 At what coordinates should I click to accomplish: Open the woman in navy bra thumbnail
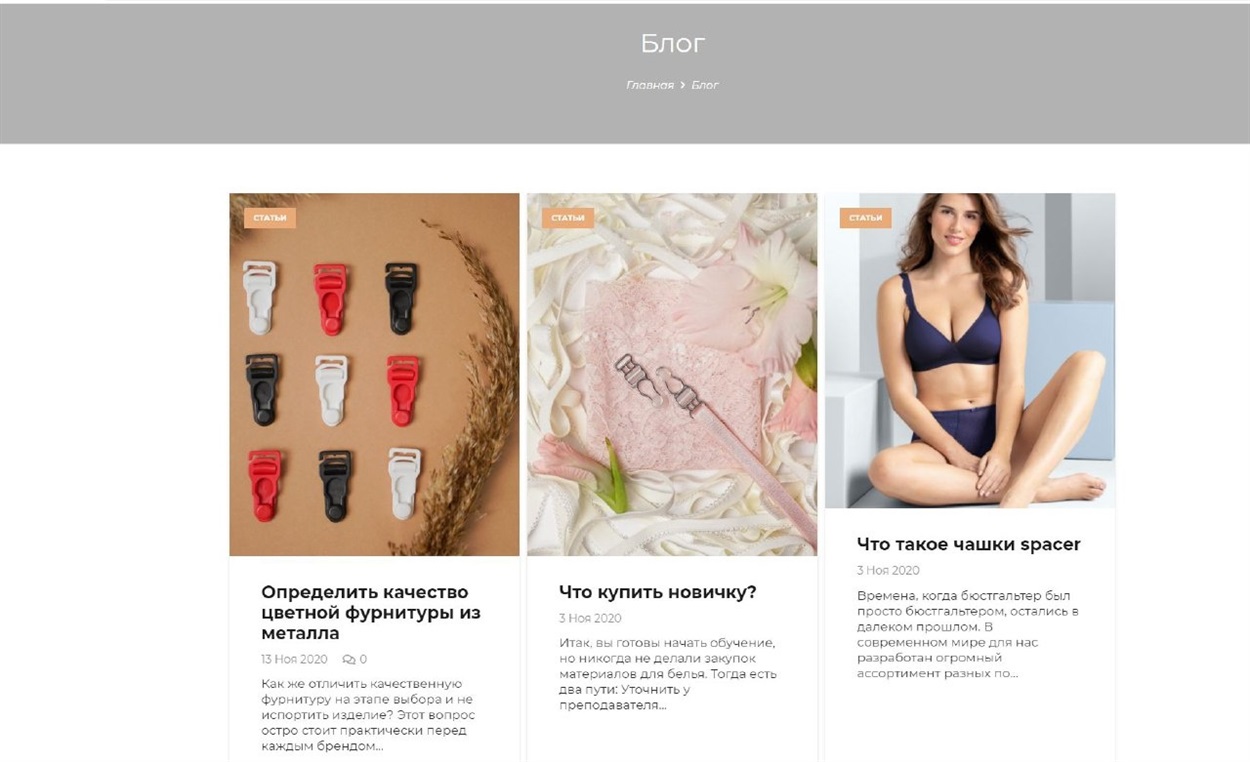[970, 350]
